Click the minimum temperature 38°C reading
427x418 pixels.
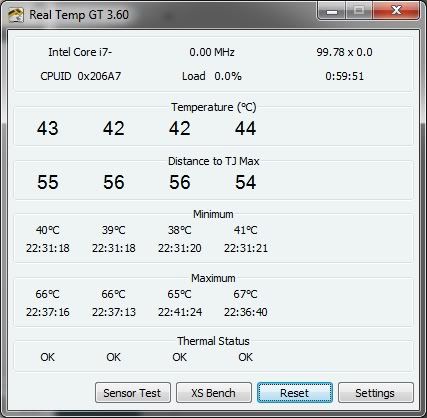click(180, 230)
